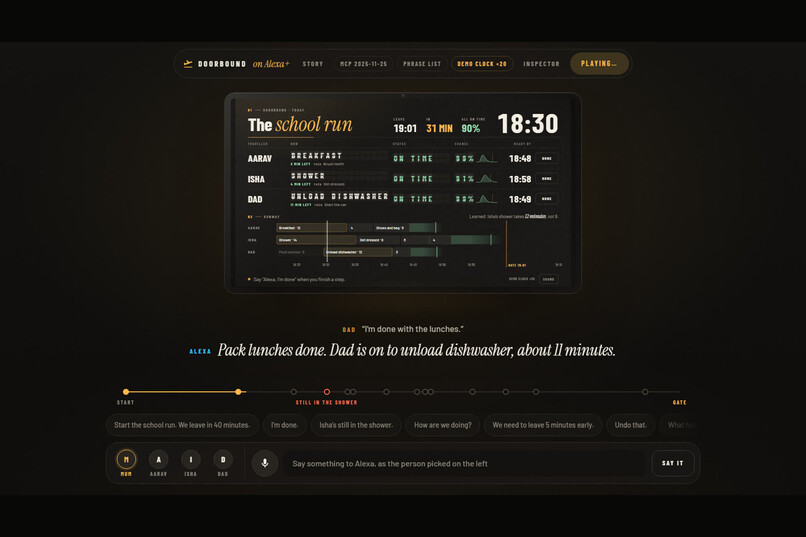The height and width of the screenshot is (537, 806).
Task: Click Alexa's 'Pack lunches done' response
Action: [416, 350]
